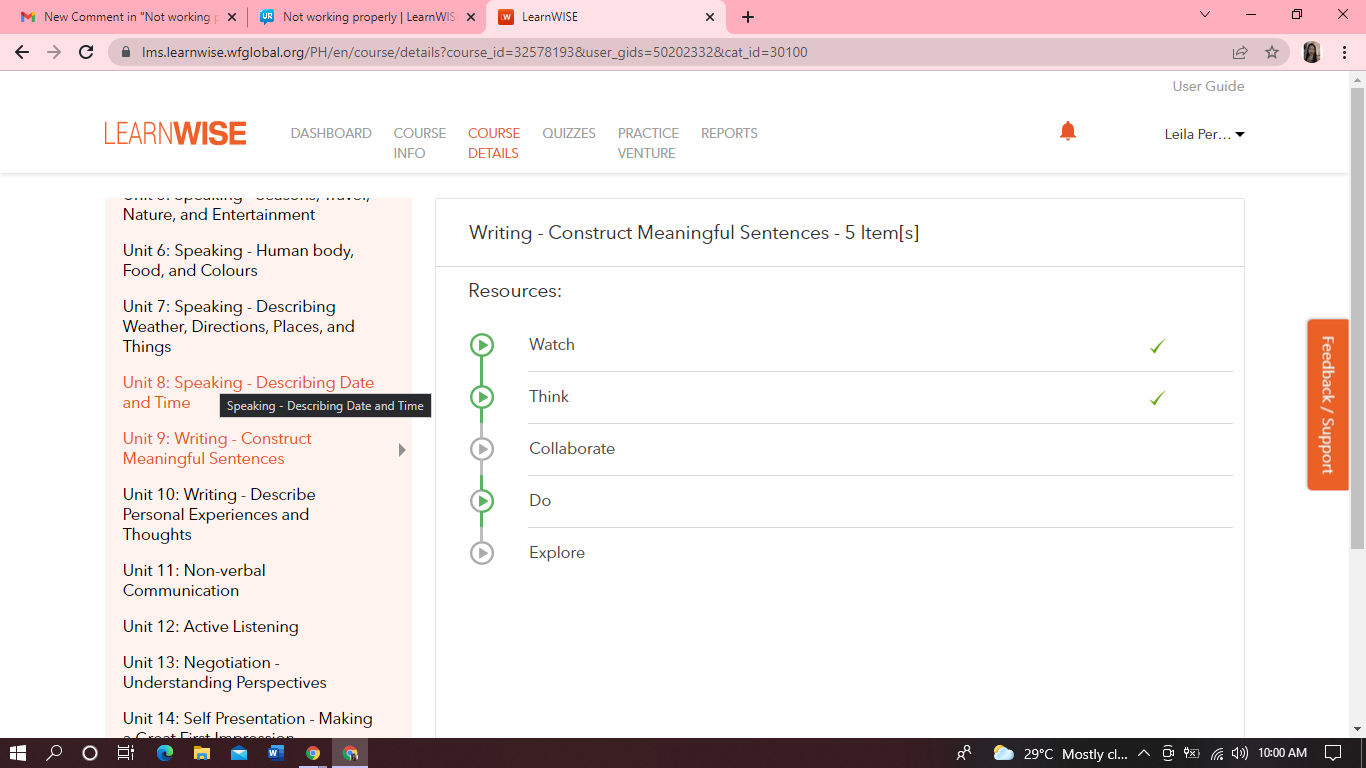
Task: Expand the Unit 9 arrow in sidebar
Action: pyautogui.click(x=402, y=450)
